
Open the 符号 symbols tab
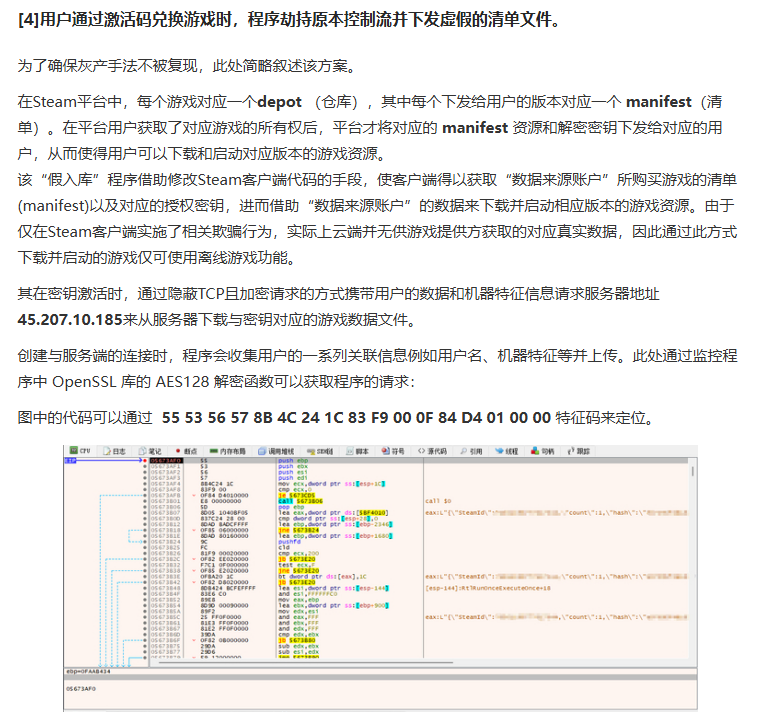pos(393,451)
